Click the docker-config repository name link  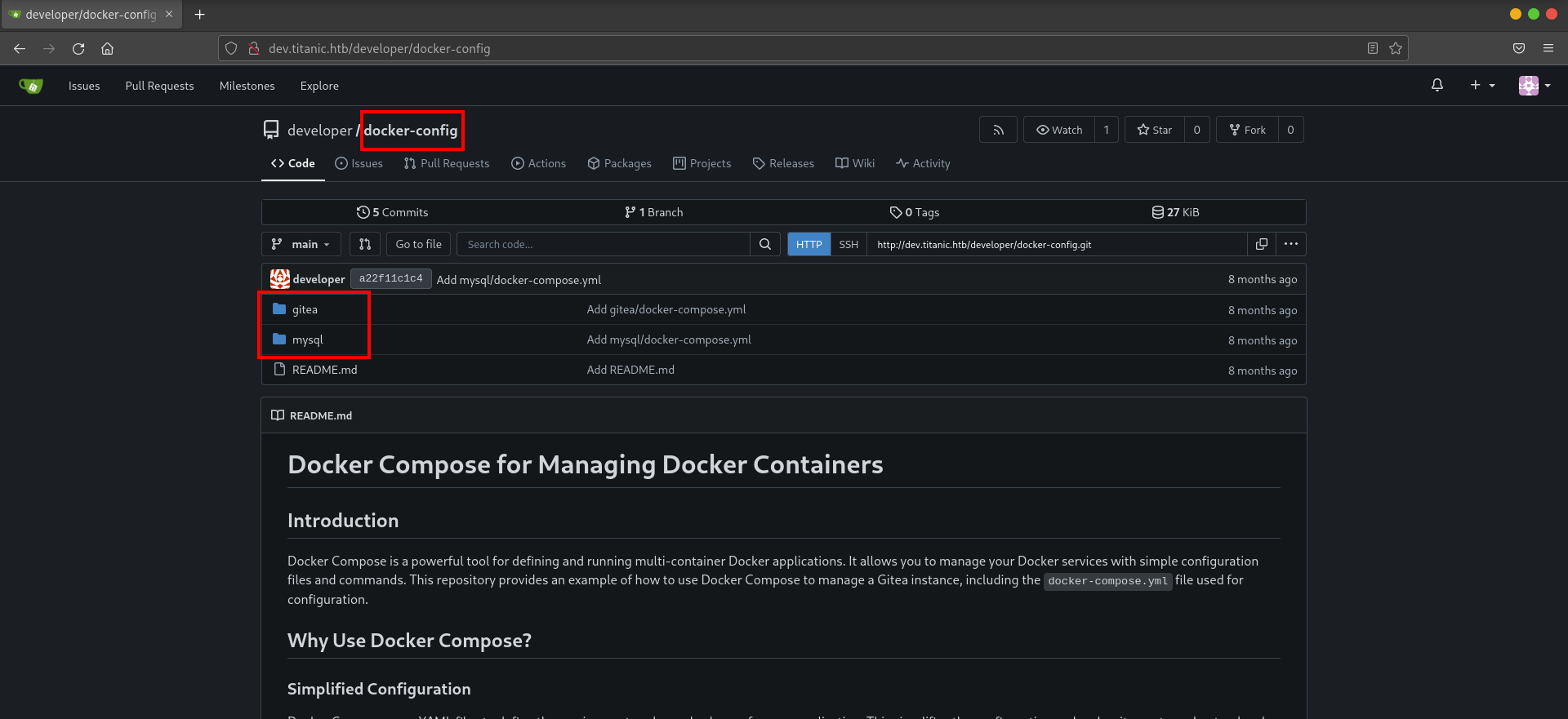411,131
